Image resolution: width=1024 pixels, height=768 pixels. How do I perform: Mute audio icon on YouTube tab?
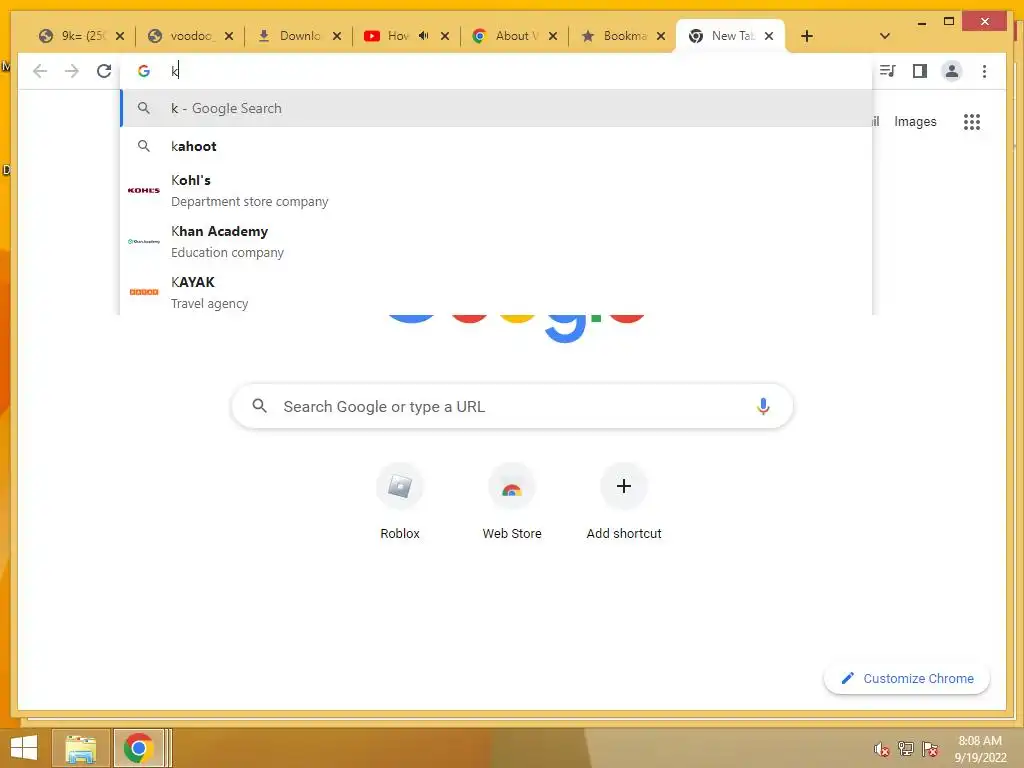pyautogui.click(x=423, y=36)
